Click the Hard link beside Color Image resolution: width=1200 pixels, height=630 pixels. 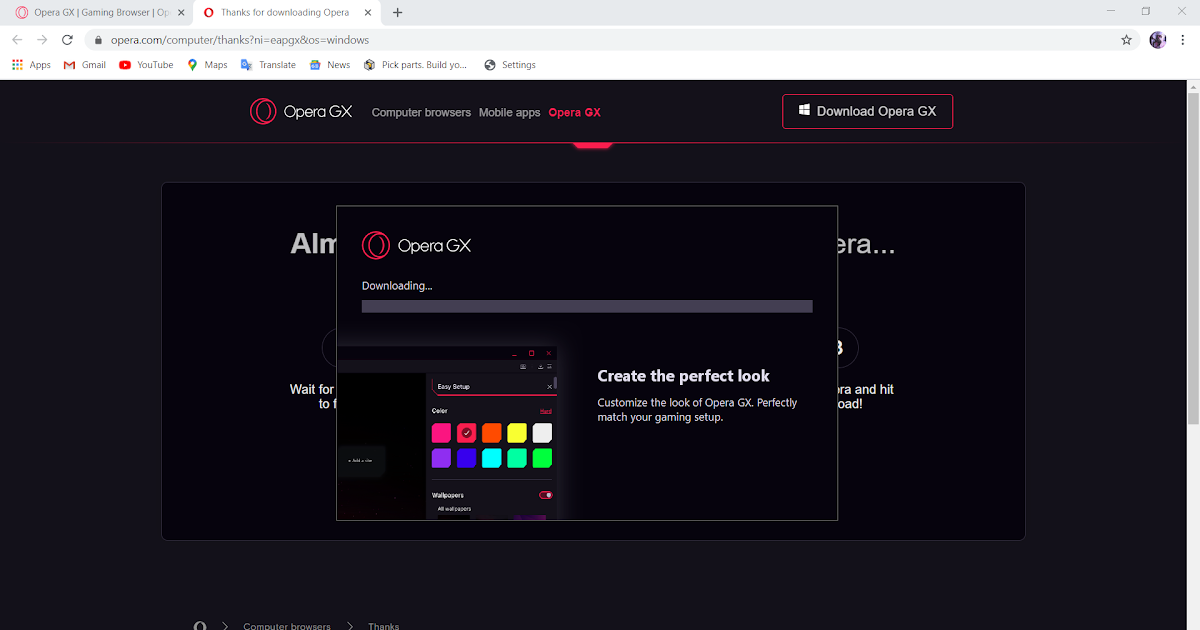546,411
